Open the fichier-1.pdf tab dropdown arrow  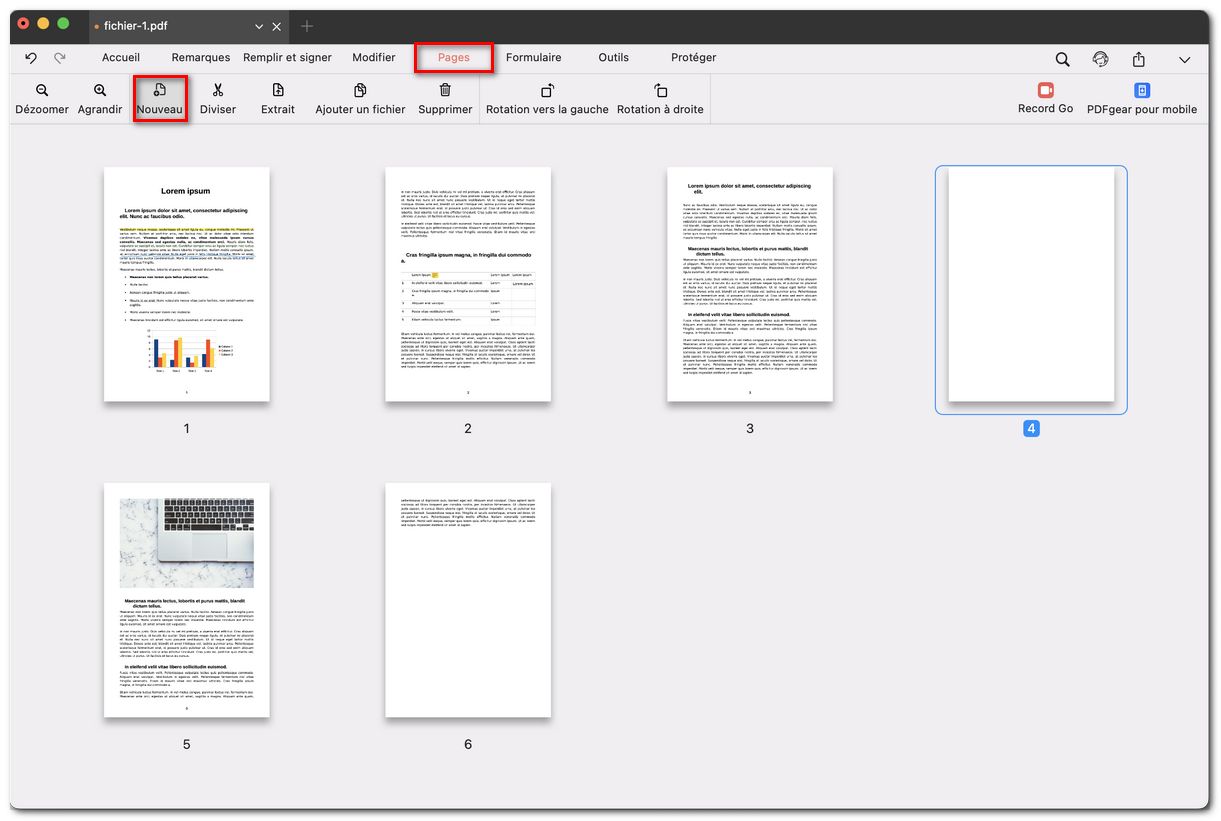259,26
